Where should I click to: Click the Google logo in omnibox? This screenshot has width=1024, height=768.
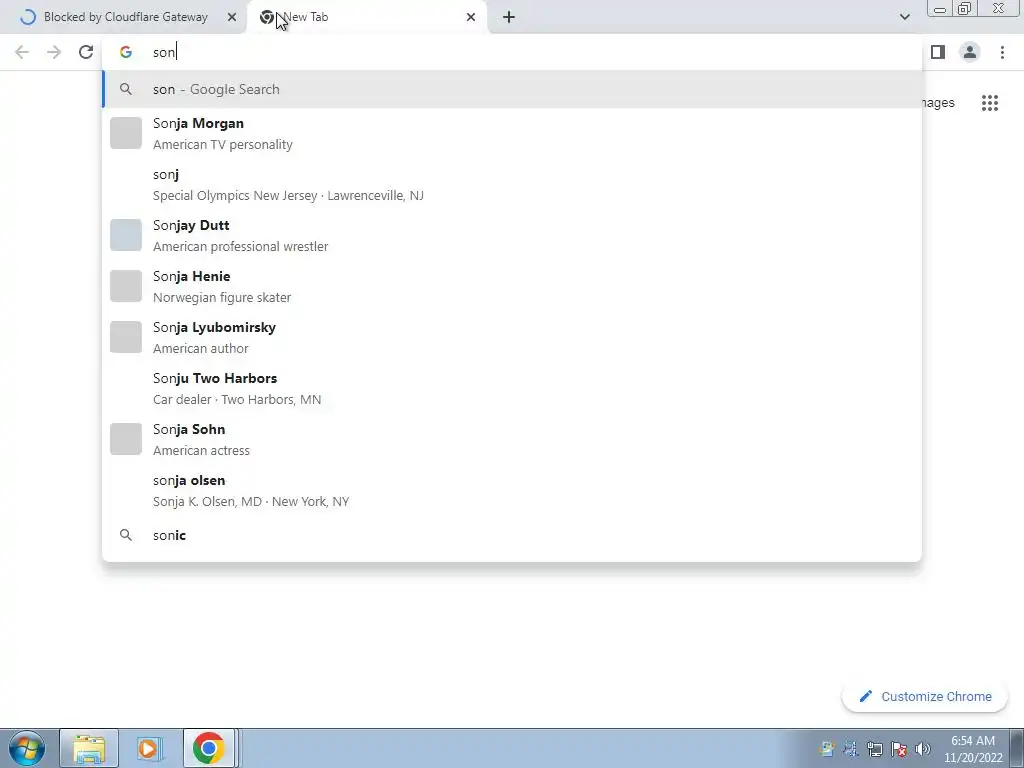click(126, 52)
